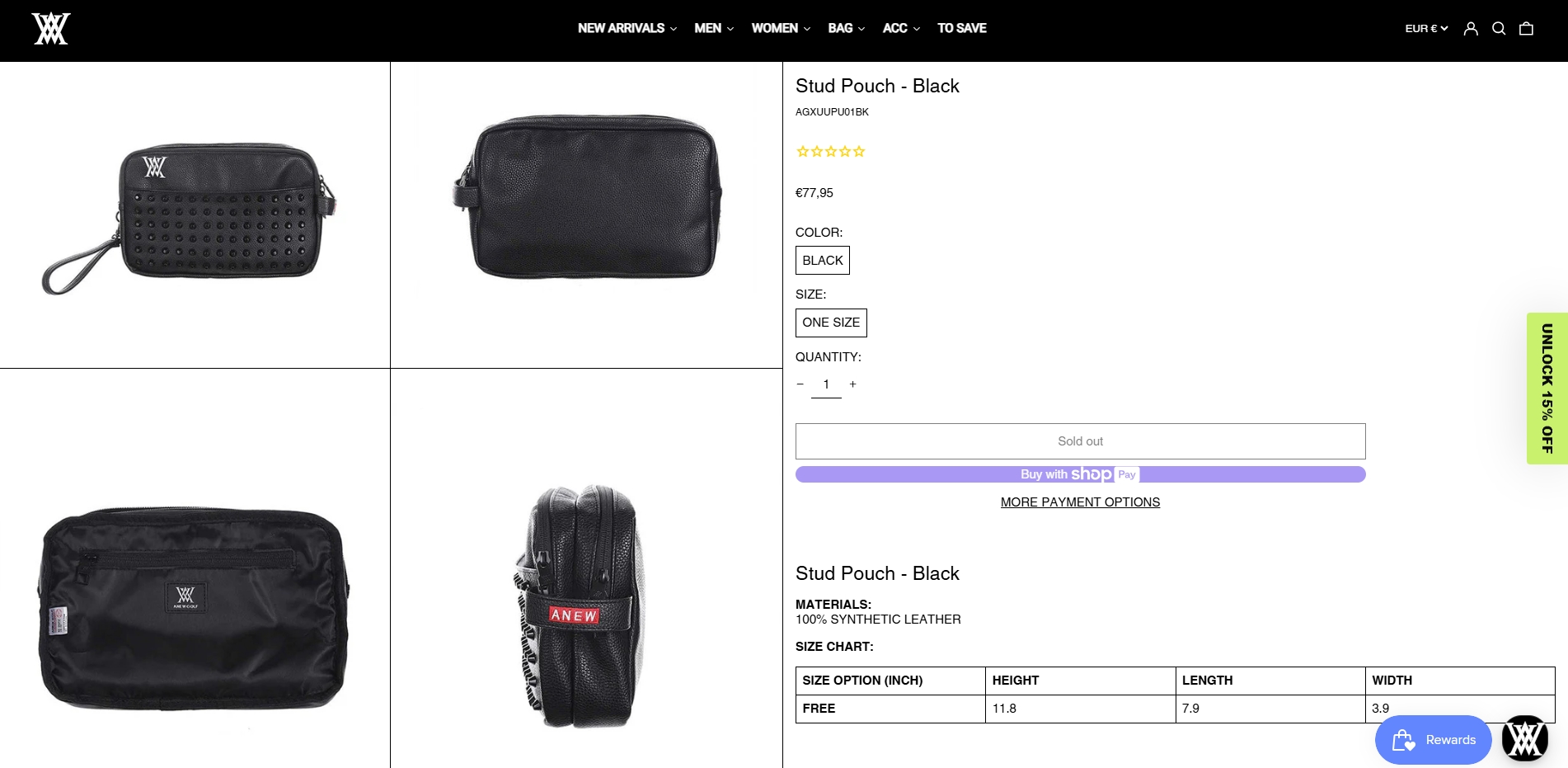Expand the Women dropdown menu
This screenshot has width=1568, height=768.
click(780, 28)
